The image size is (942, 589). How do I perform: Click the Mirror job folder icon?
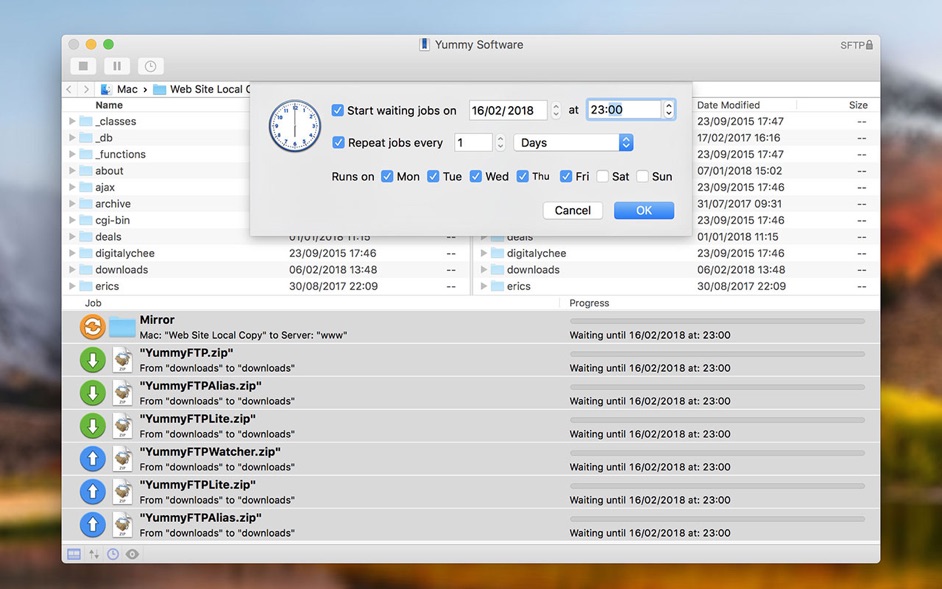click(x=123, y=327)
